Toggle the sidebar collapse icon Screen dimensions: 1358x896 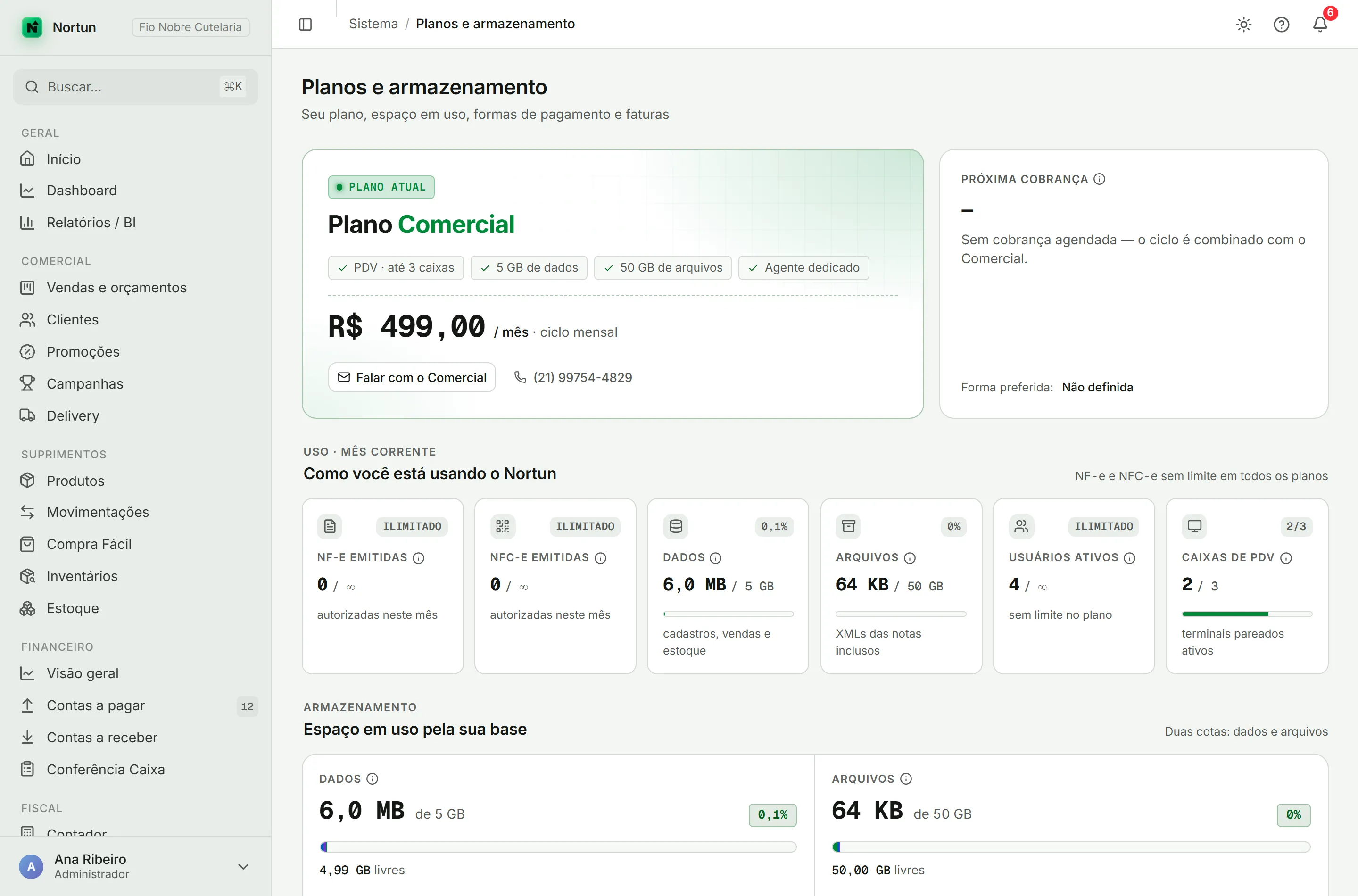coord(306,24)
